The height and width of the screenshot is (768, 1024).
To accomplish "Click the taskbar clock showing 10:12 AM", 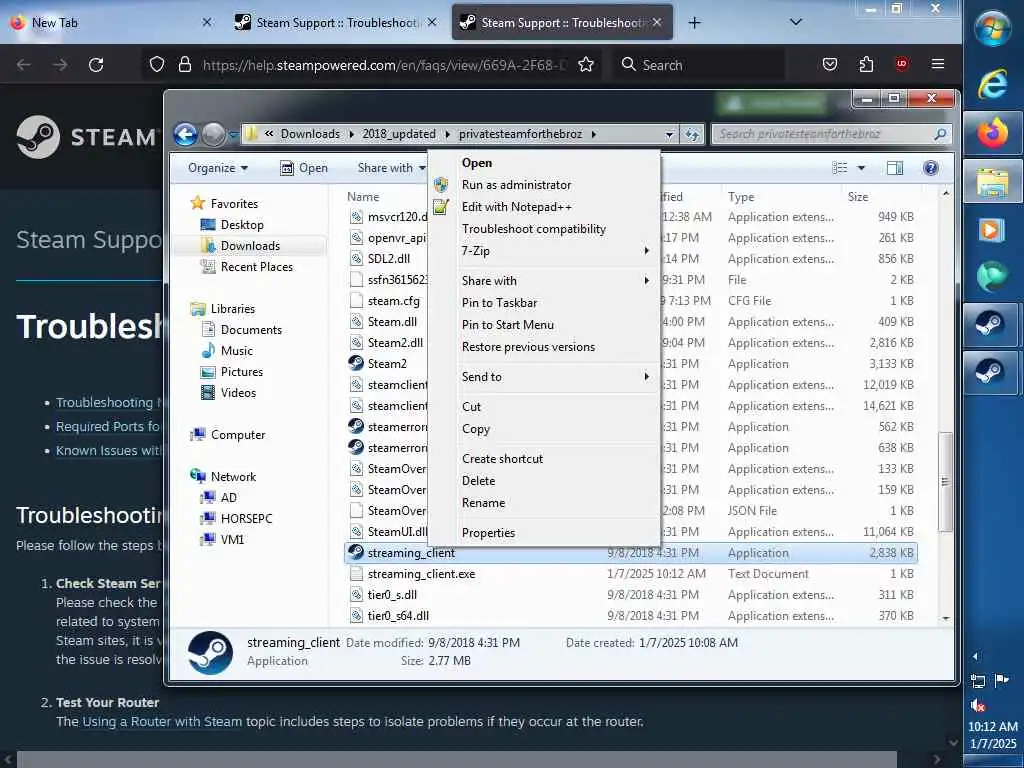I will (993, 726).
